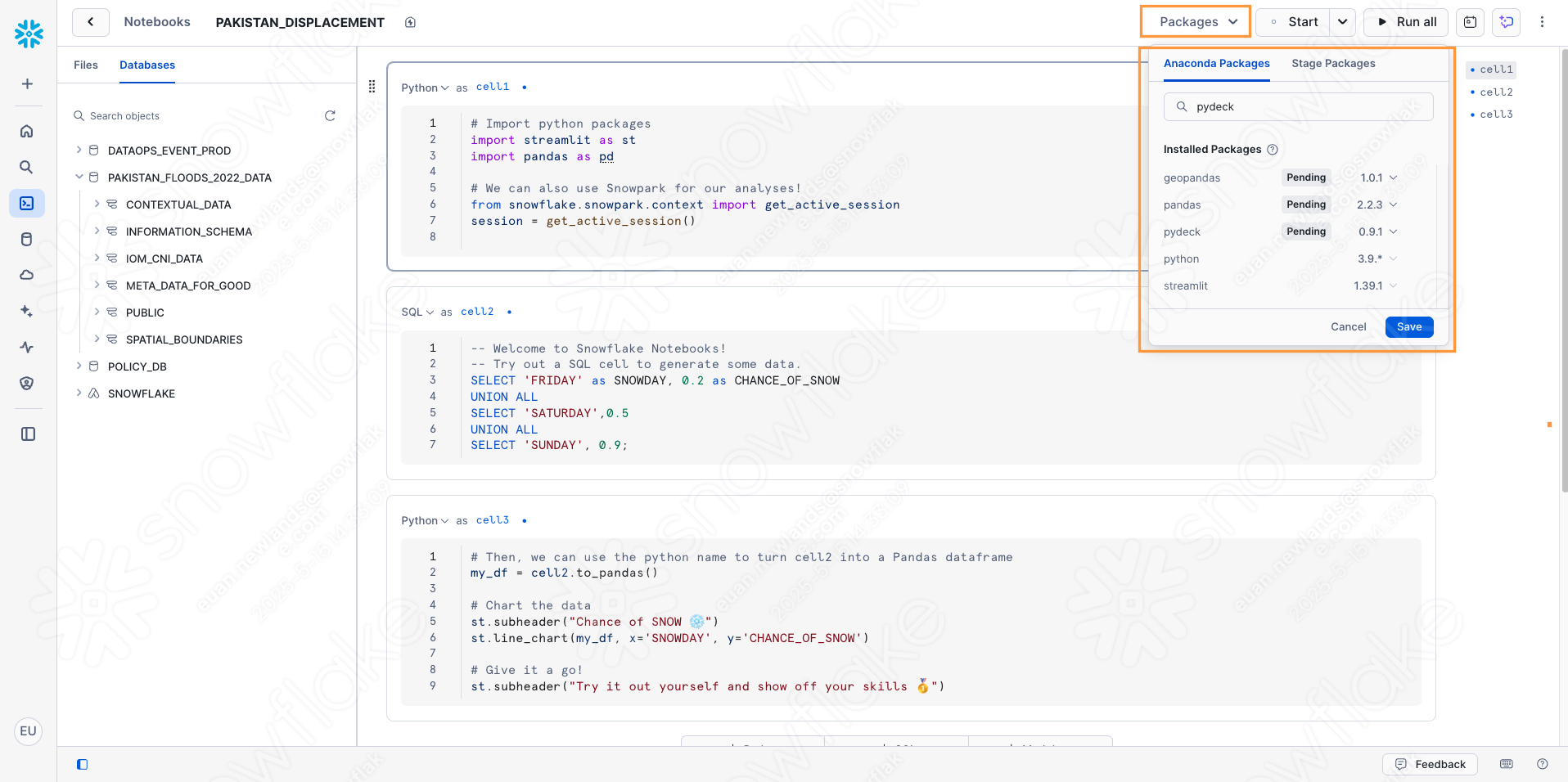Collapse the PAKISTAN_FLOODS_2022_DATA database
This screenshot has width=1568, height=782.
click(79, 177)
